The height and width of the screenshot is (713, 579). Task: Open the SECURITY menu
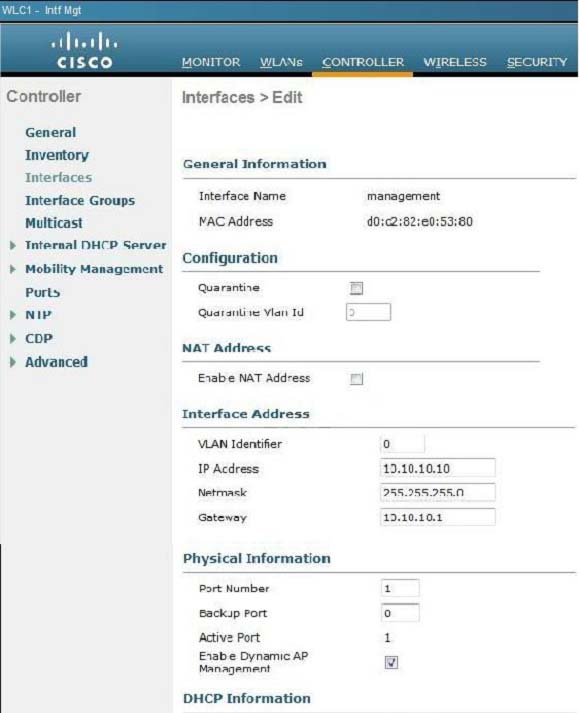pyautogui.click(x=537, y=62)
